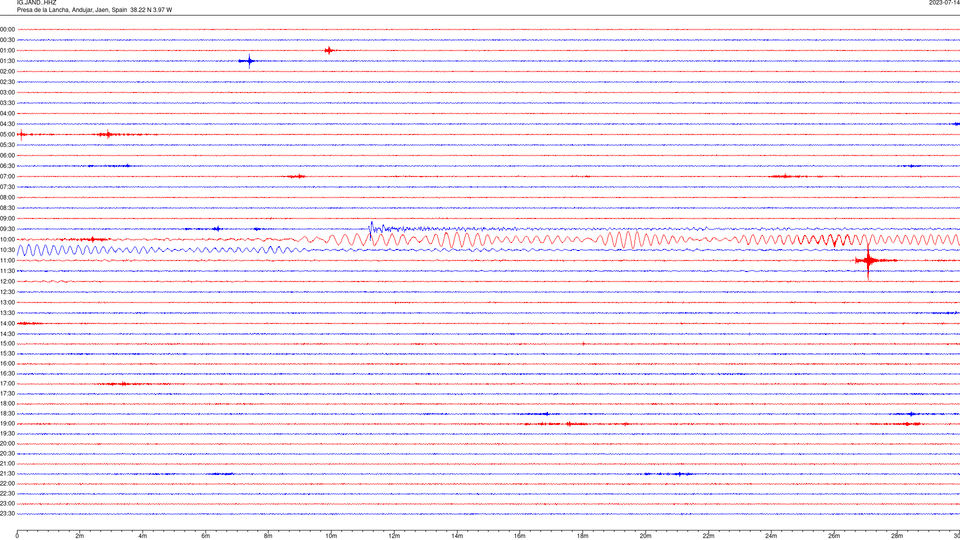Click the 06:30 time label
This screenshot has height=540, width=960.
7,166
